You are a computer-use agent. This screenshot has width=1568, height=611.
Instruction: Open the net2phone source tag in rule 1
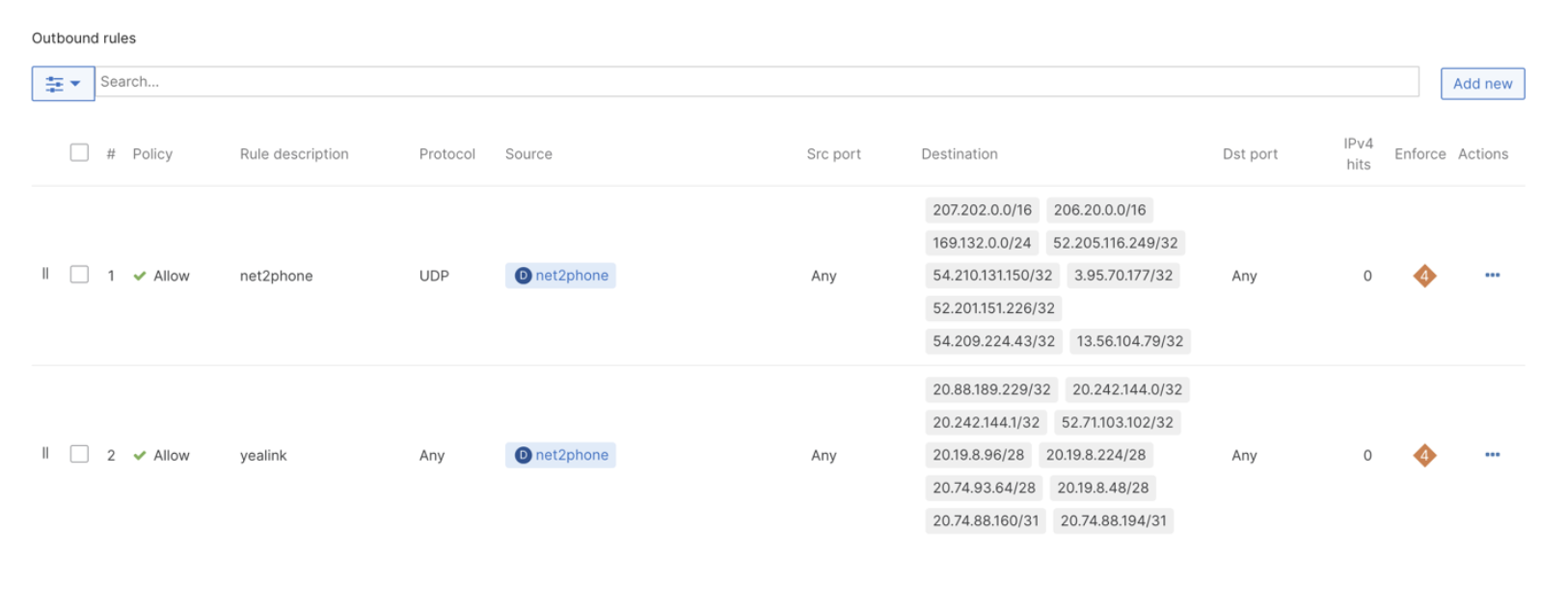[560, 276]
